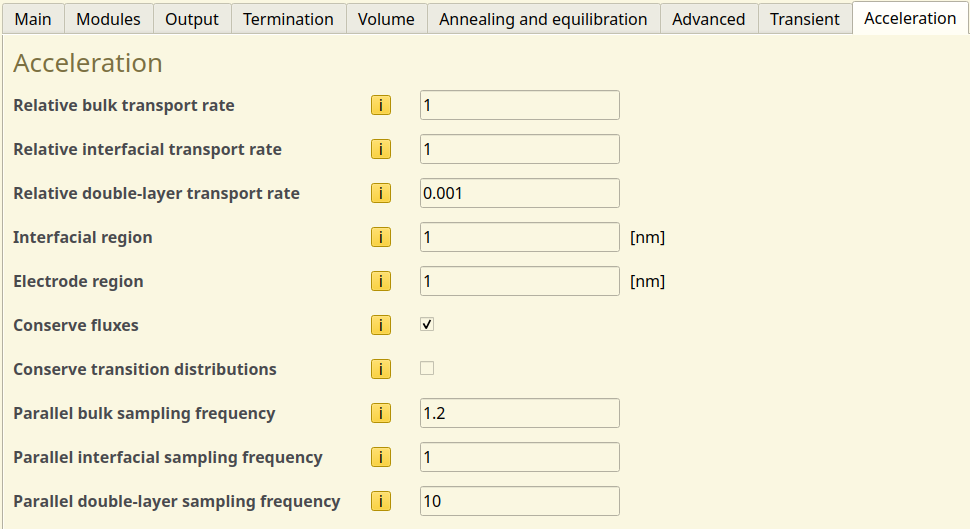Image resolution: width=970 pixels, height=529 pixels.
Task: Show info for Parallel interfacial sampling frequency
Action: (x=381, y=457)
